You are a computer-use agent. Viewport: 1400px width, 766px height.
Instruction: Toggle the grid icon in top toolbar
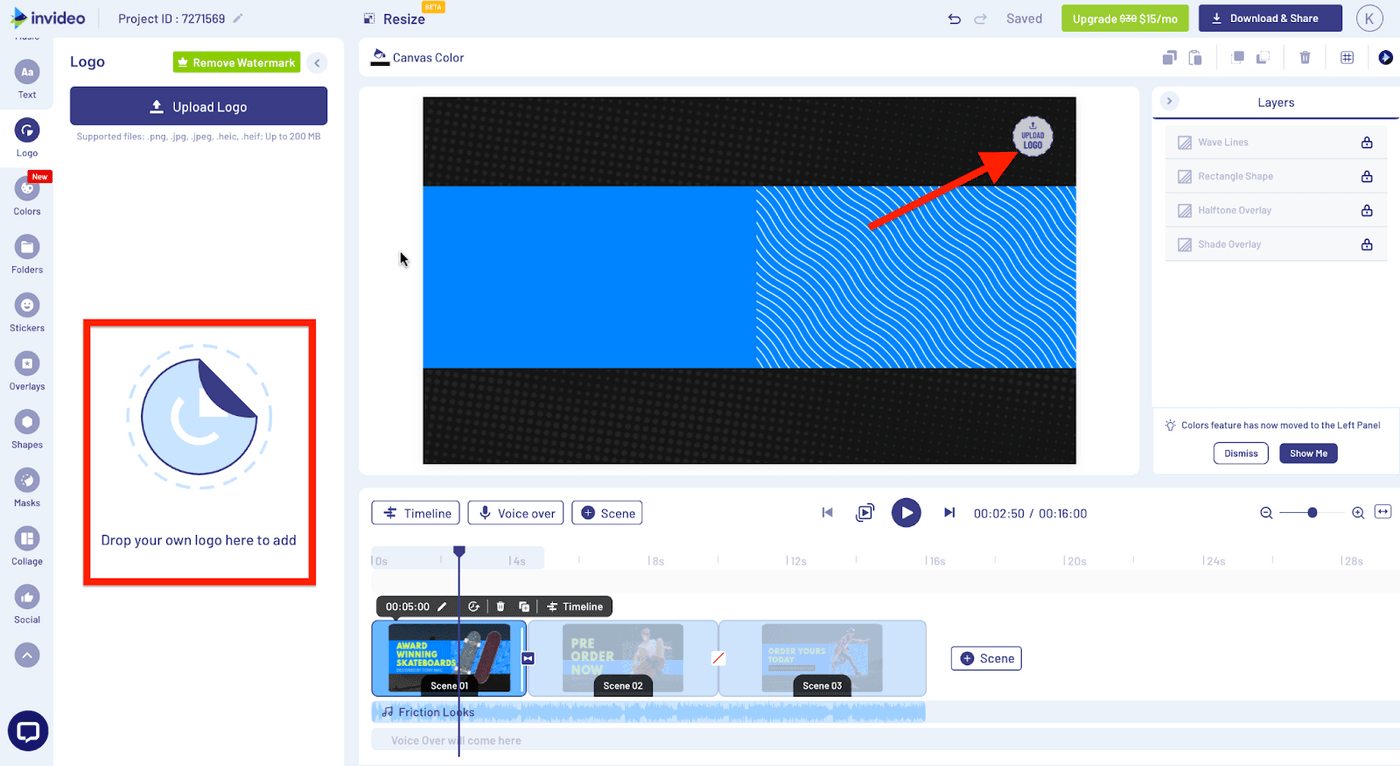pos(1347,58)
